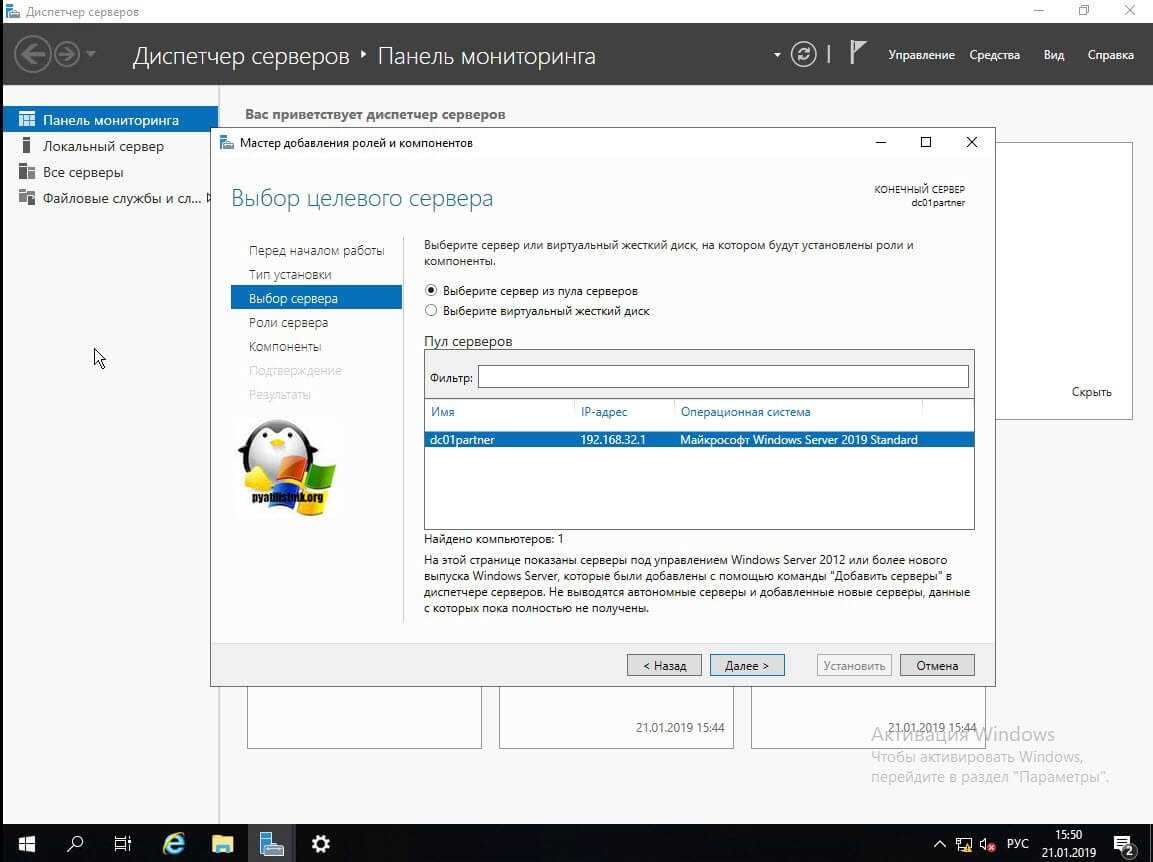Viewport: 1153px width, 862px height.
Task: Click the 'Фильтр' input field
Action: click(722, 377)
